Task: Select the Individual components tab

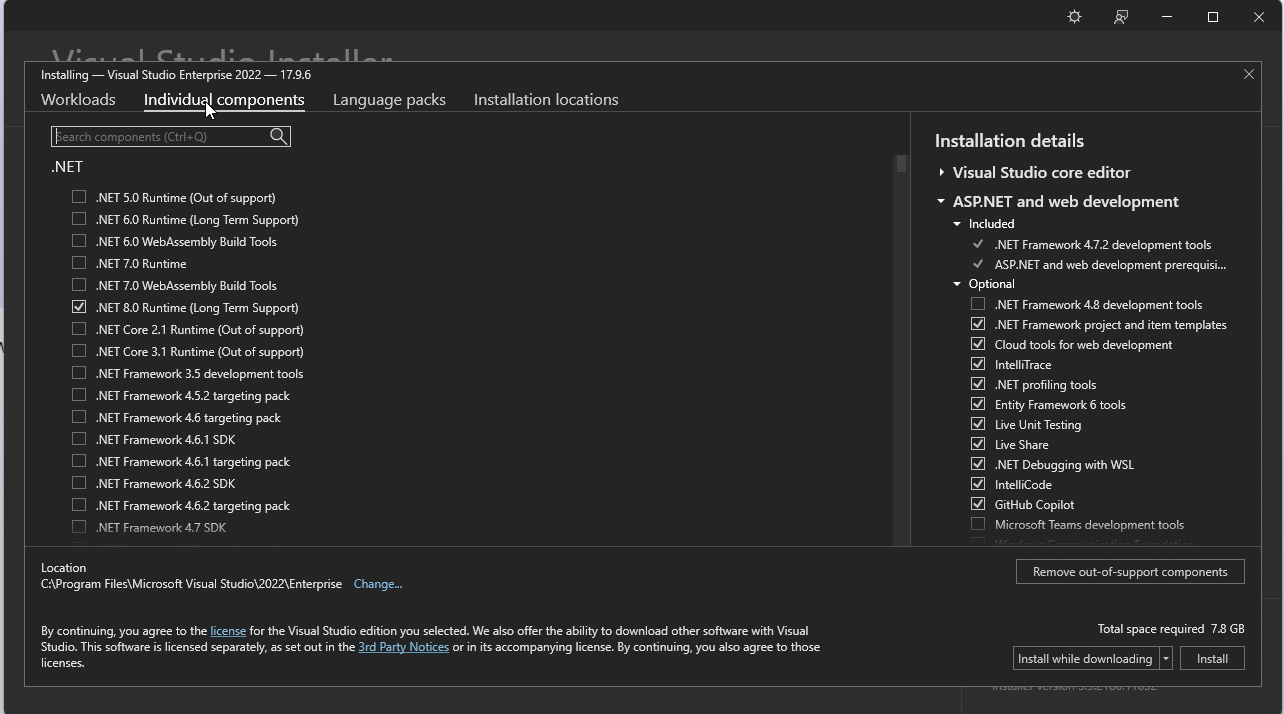Action: click(x=224, y=99)
